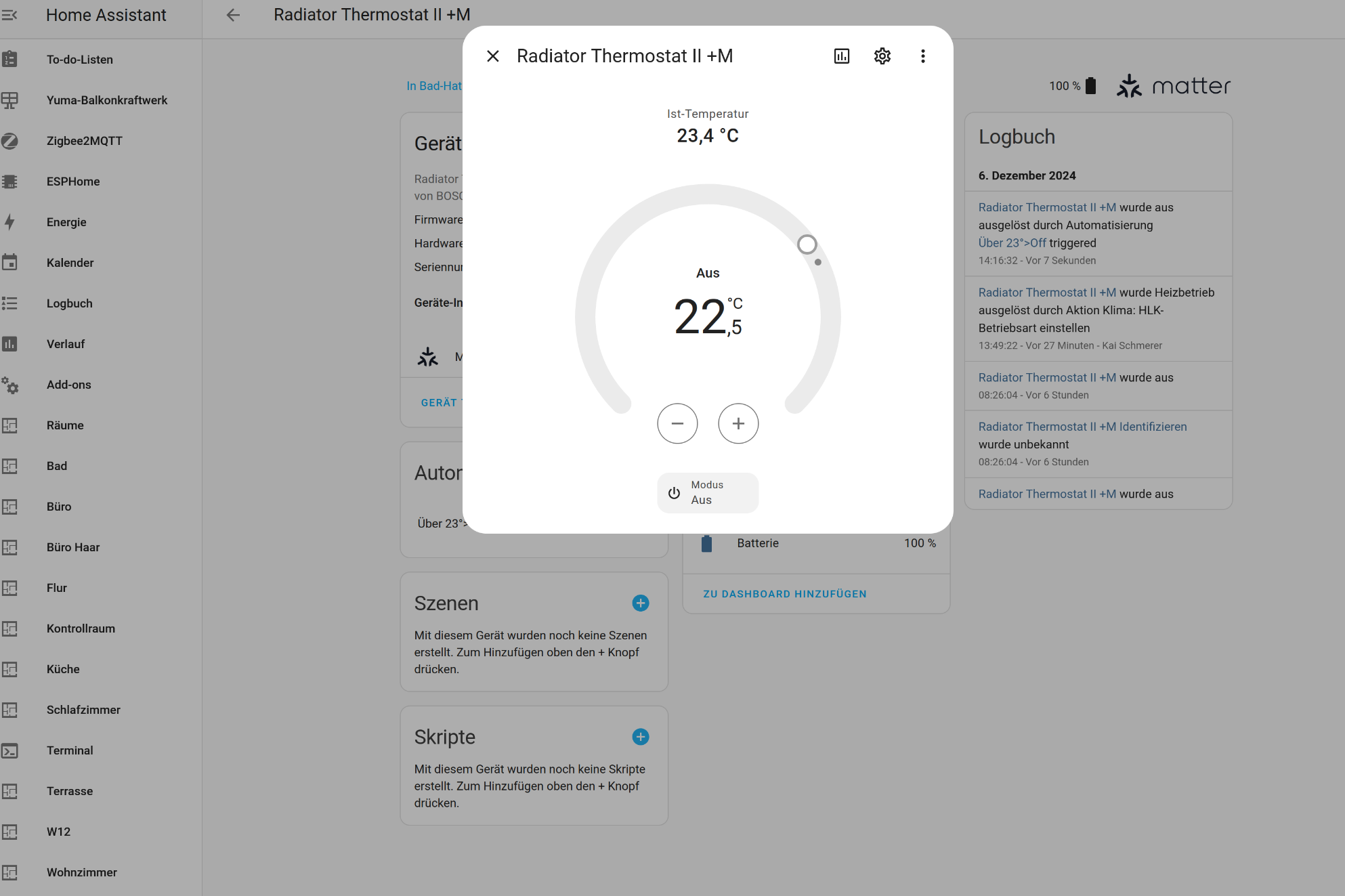Go back with the arrow icon
This screenshot has width=1345, height=896.
233,15
